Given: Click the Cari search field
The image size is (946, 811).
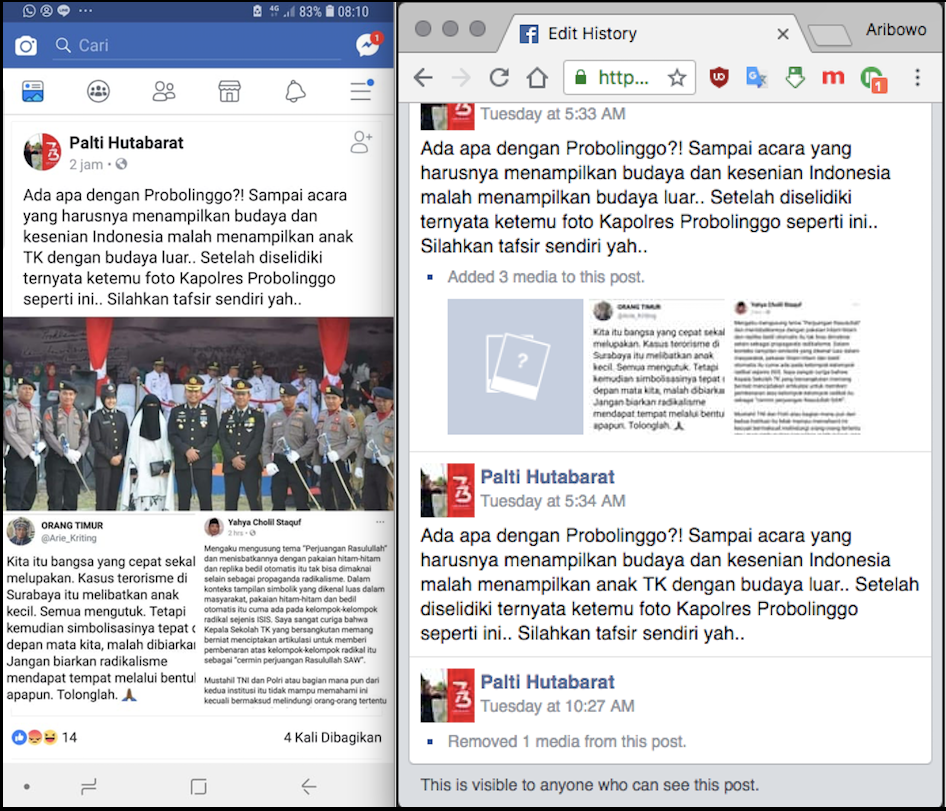Looking at the screenshot, I should coord(200,46).
